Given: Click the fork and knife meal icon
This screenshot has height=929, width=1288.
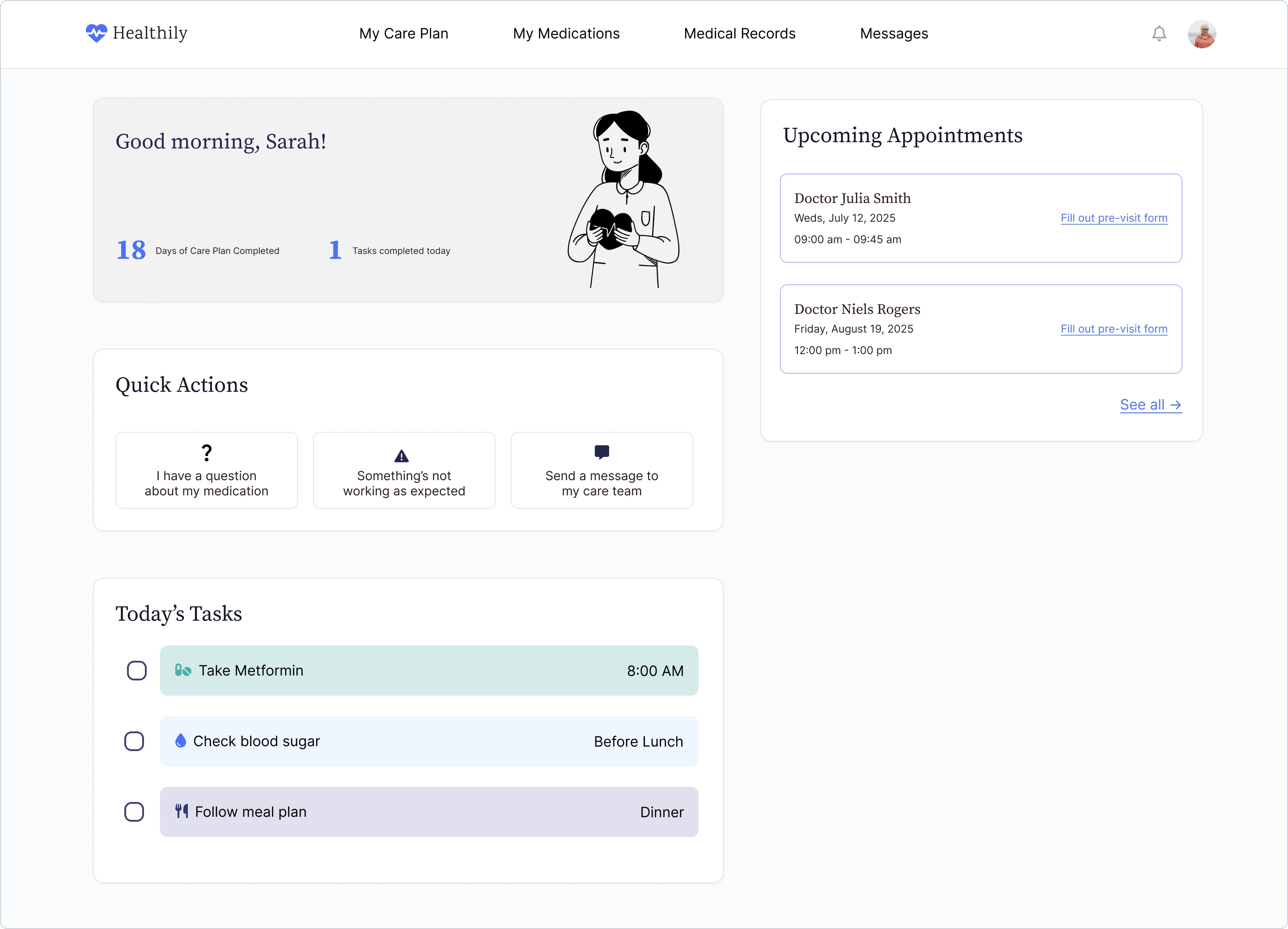Looking at the screenshot, I should pos(182,811).
